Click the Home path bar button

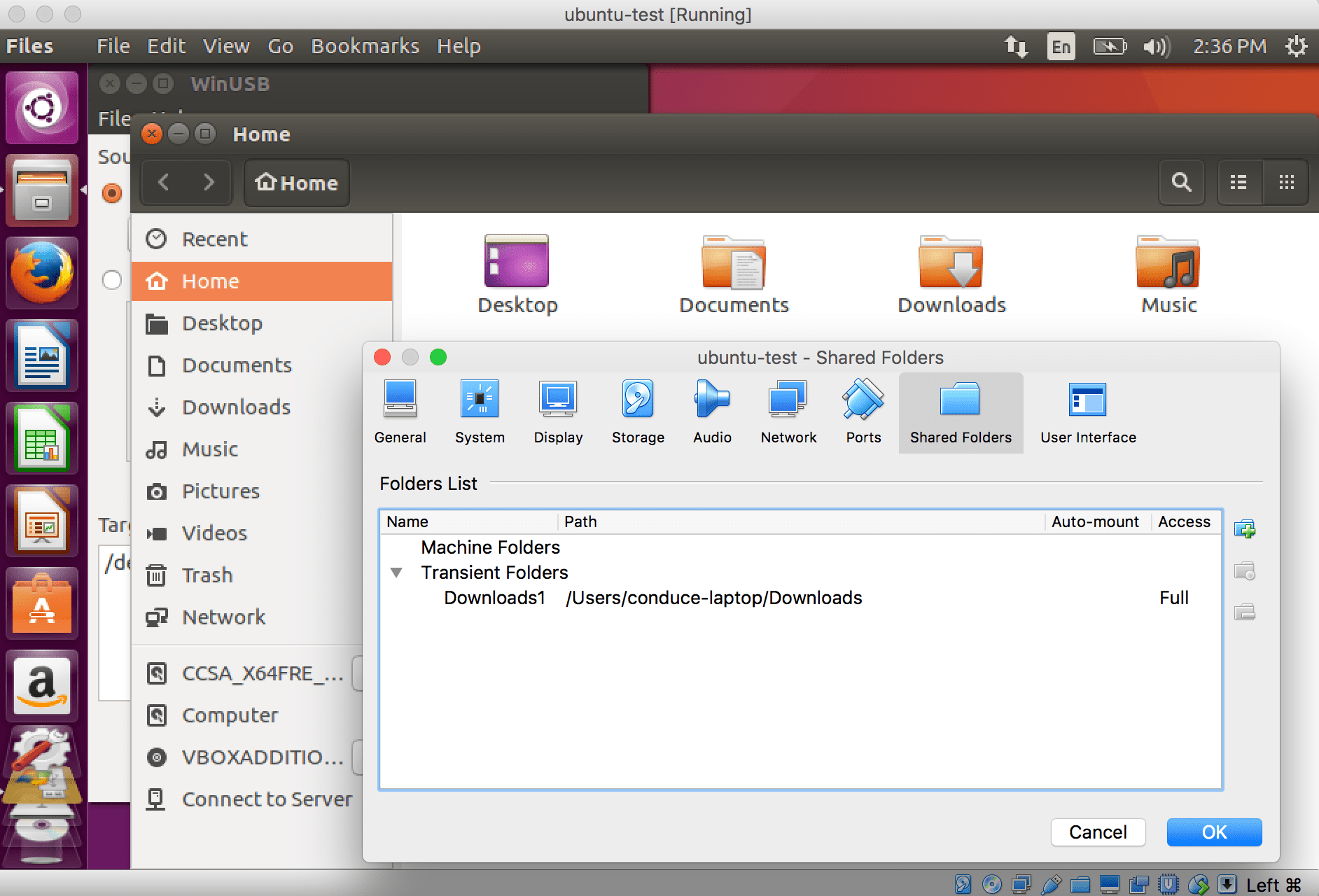[x=296, y=183]
